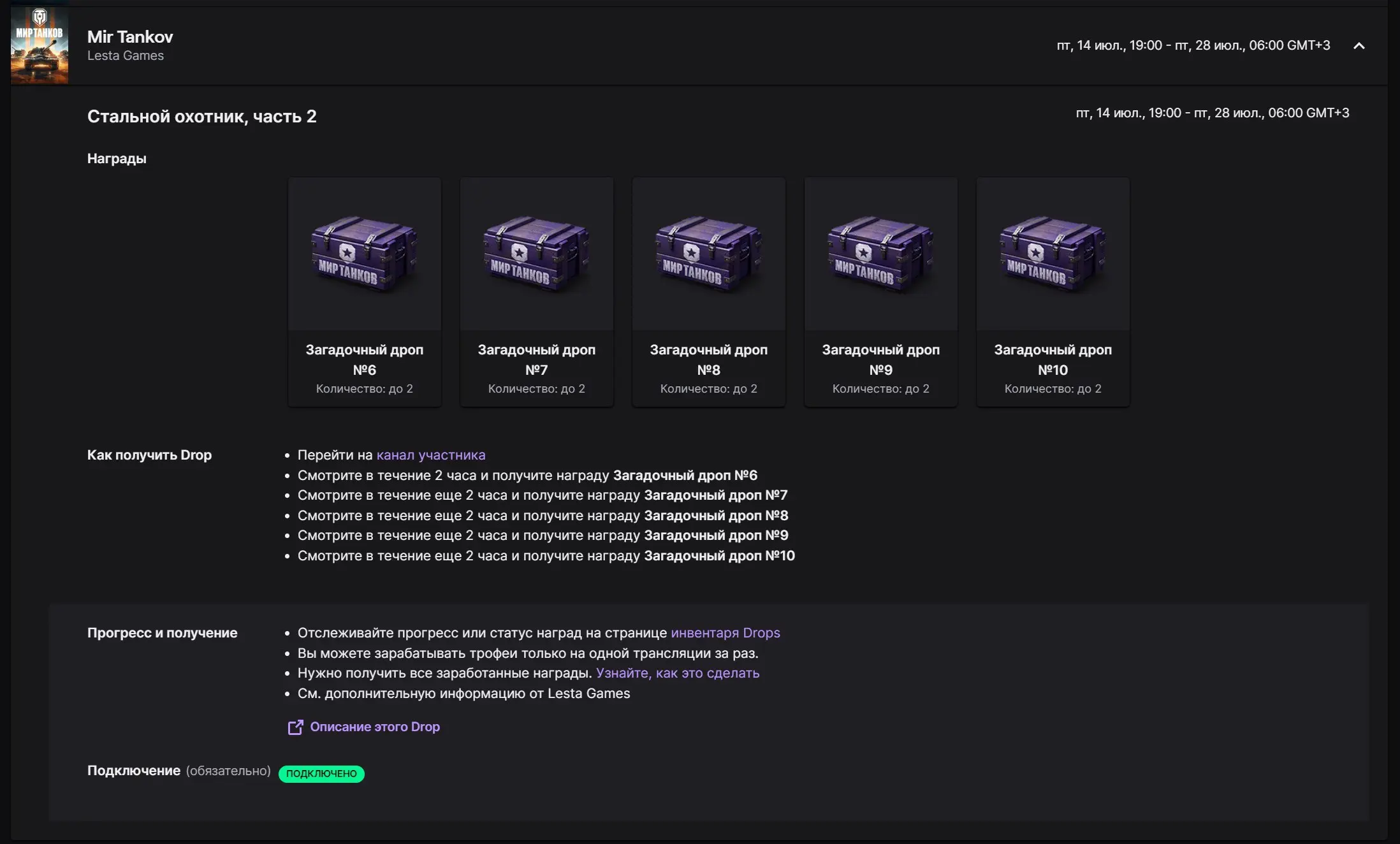The width and height of the screenshot is (1400, 844).
Task: Click the green ПОДКЛЮЧЕНО status badge
Action: coord(321,773)
